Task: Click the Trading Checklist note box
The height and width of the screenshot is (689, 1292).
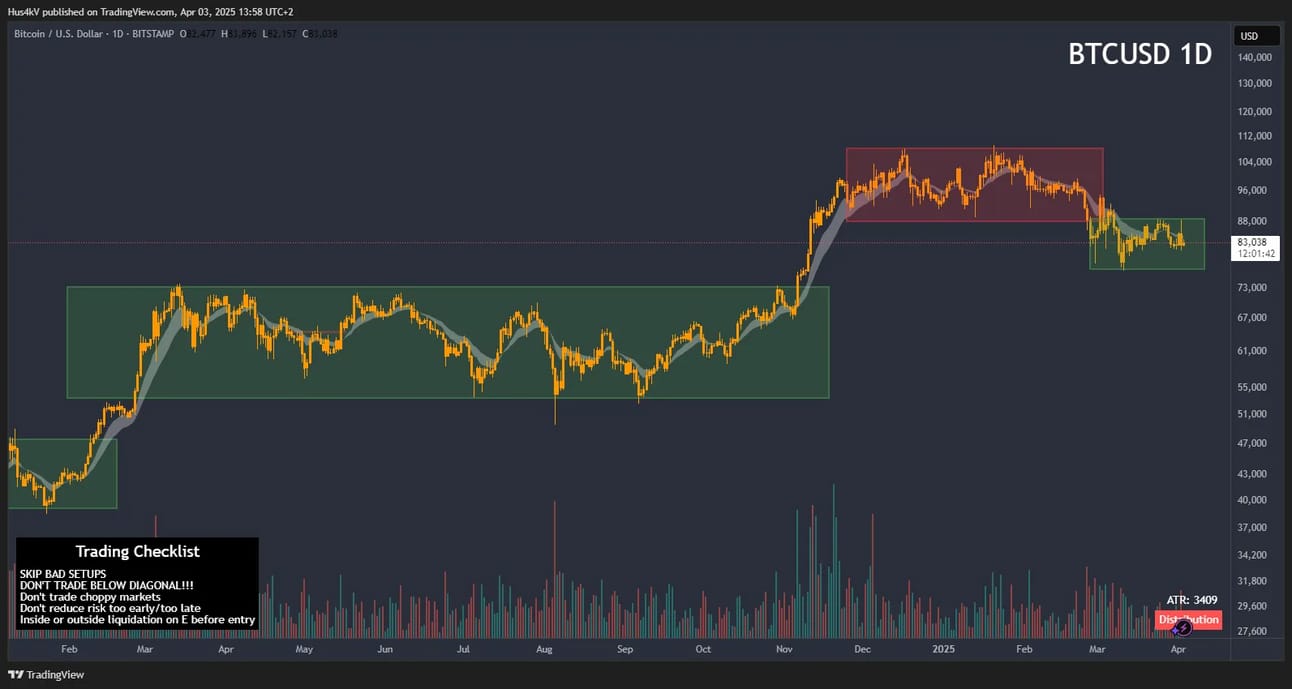Action: pyautogui.click(x=137, y=584)
